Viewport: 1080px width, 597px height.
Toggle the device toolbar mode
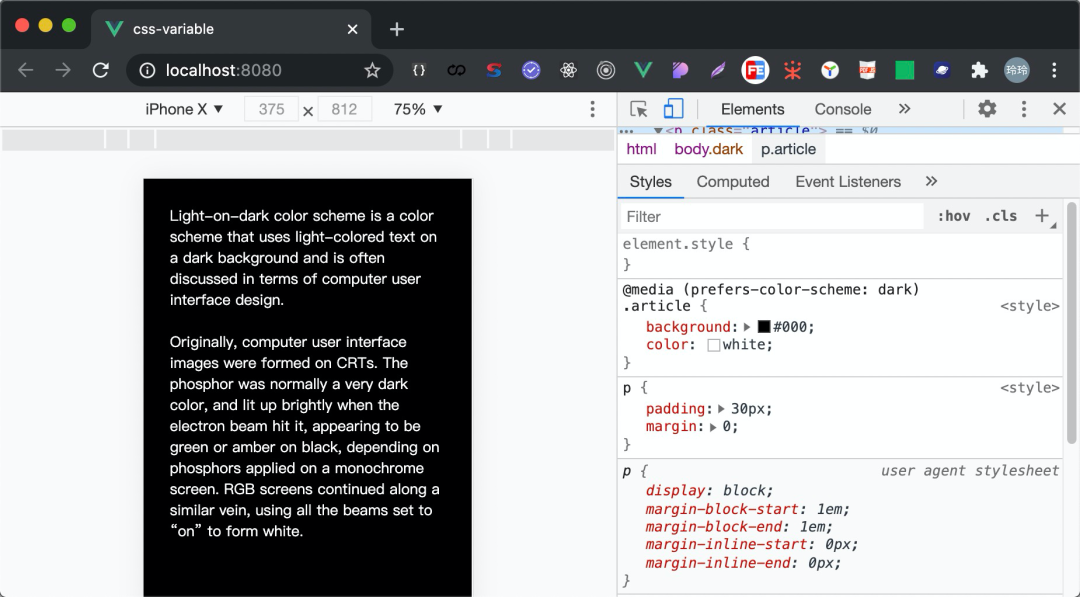pyautogui.click(x=673, y=109)
